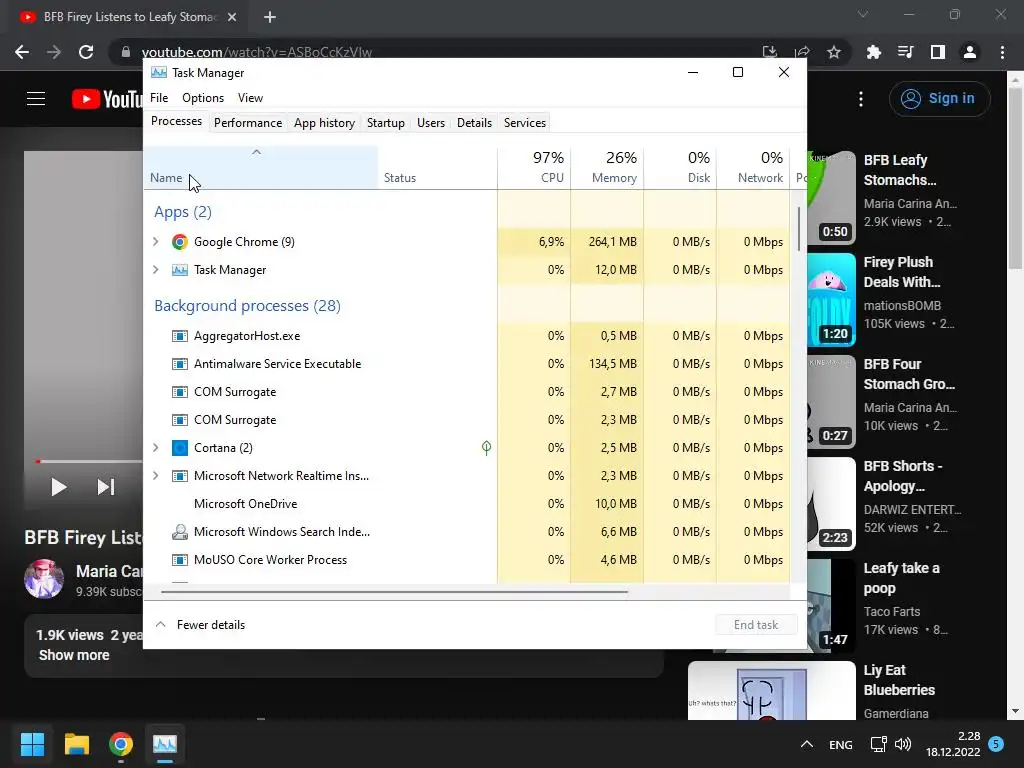The height and width of the screenshot is (768, 1024).
Task: Click the ENG language indicator
Action: [x=840, y=744]
